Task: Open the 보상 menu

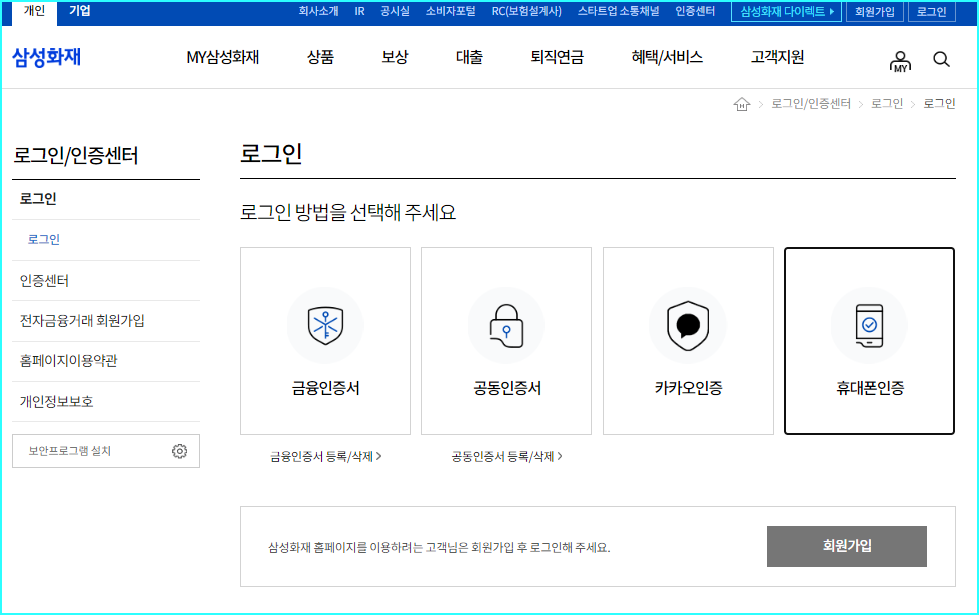Action: click(395, 57)
